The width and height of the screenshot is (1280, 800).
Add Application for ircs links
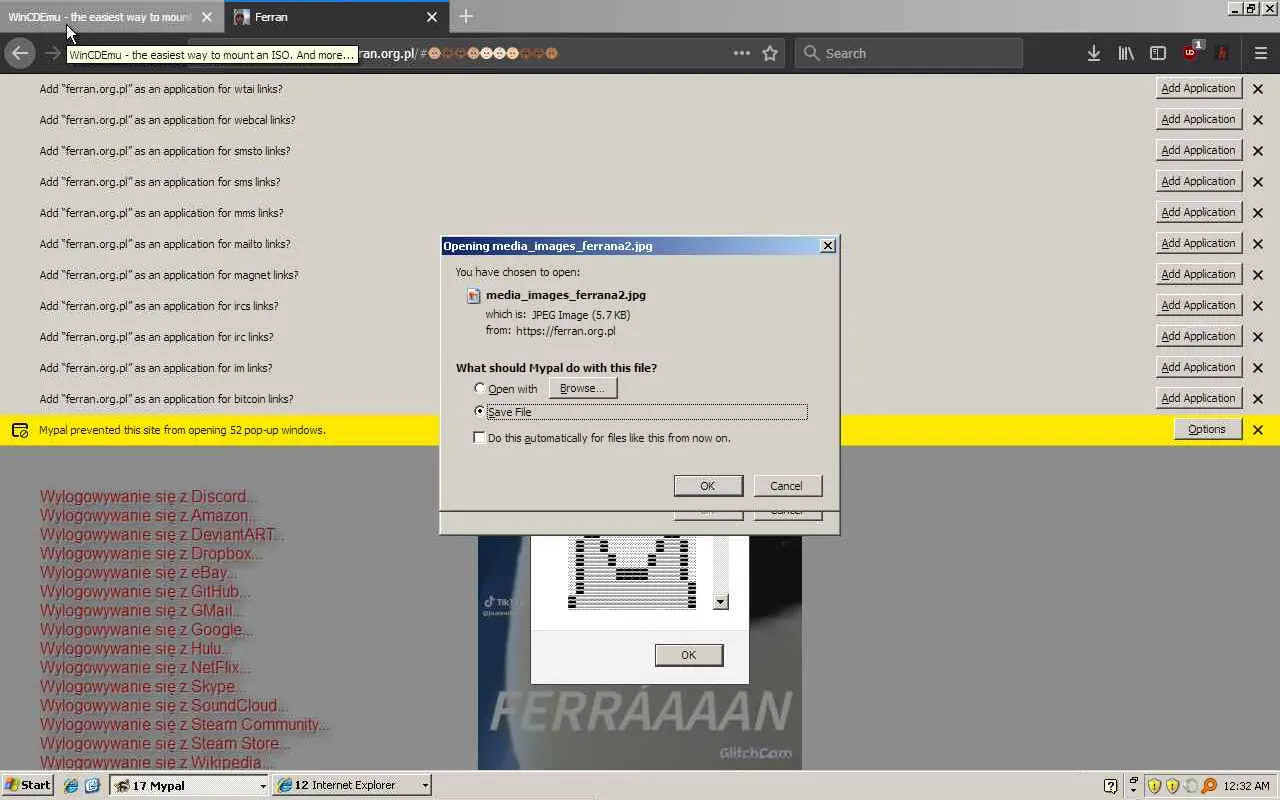pyautogui.click(x=1198, y=305)
